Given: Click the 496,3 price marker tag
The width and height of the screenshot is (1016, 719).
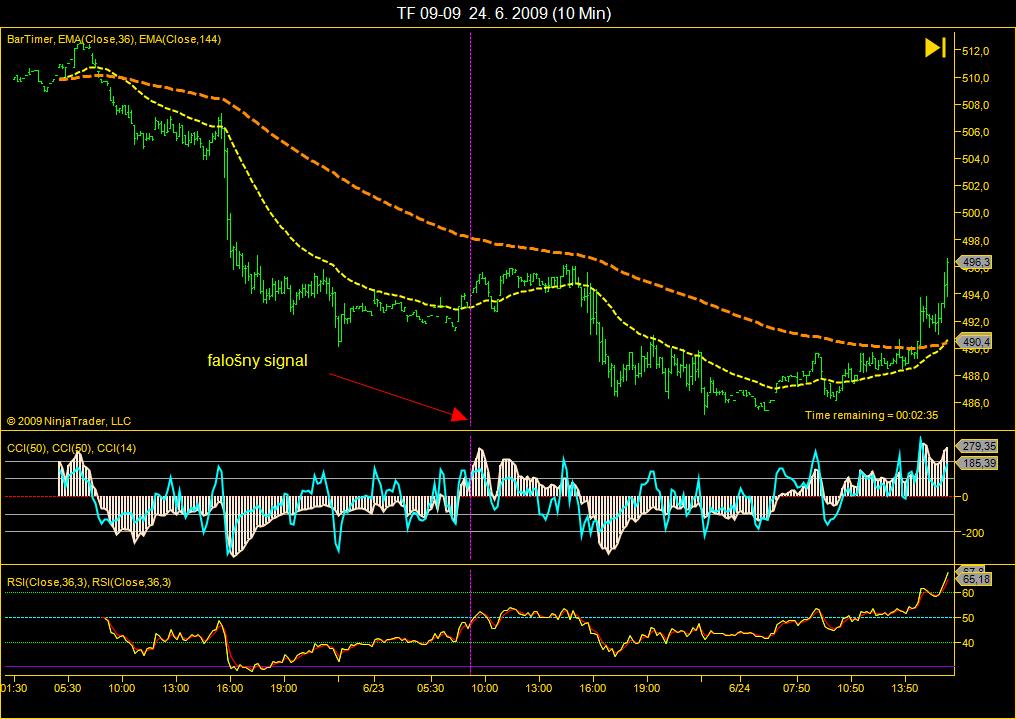Looking at the screenshot, I should (x=975, y=262).
